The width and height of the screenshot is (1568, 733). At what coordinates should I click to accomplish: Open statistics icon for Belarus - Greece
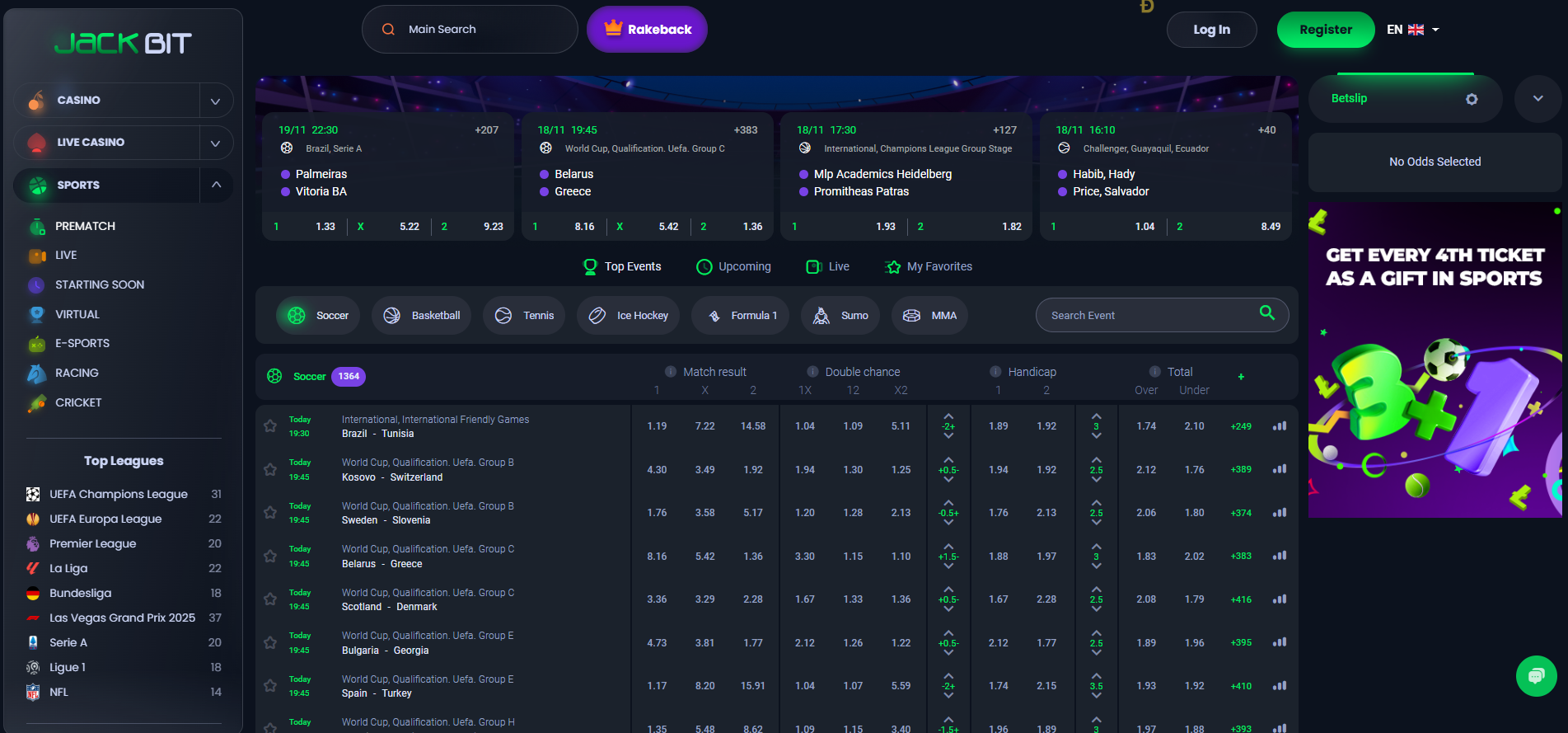[1280, 556]
